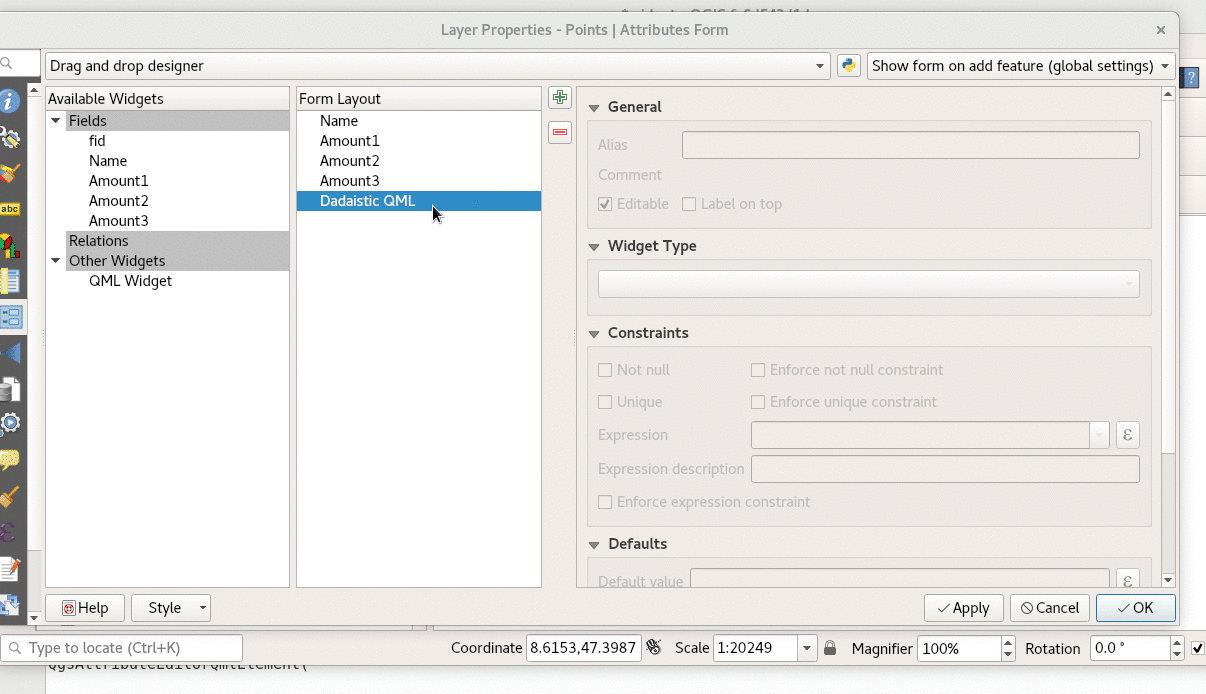Open the Python init code configuration
This screenshot has width=1206, height=694.
point(849,66)
